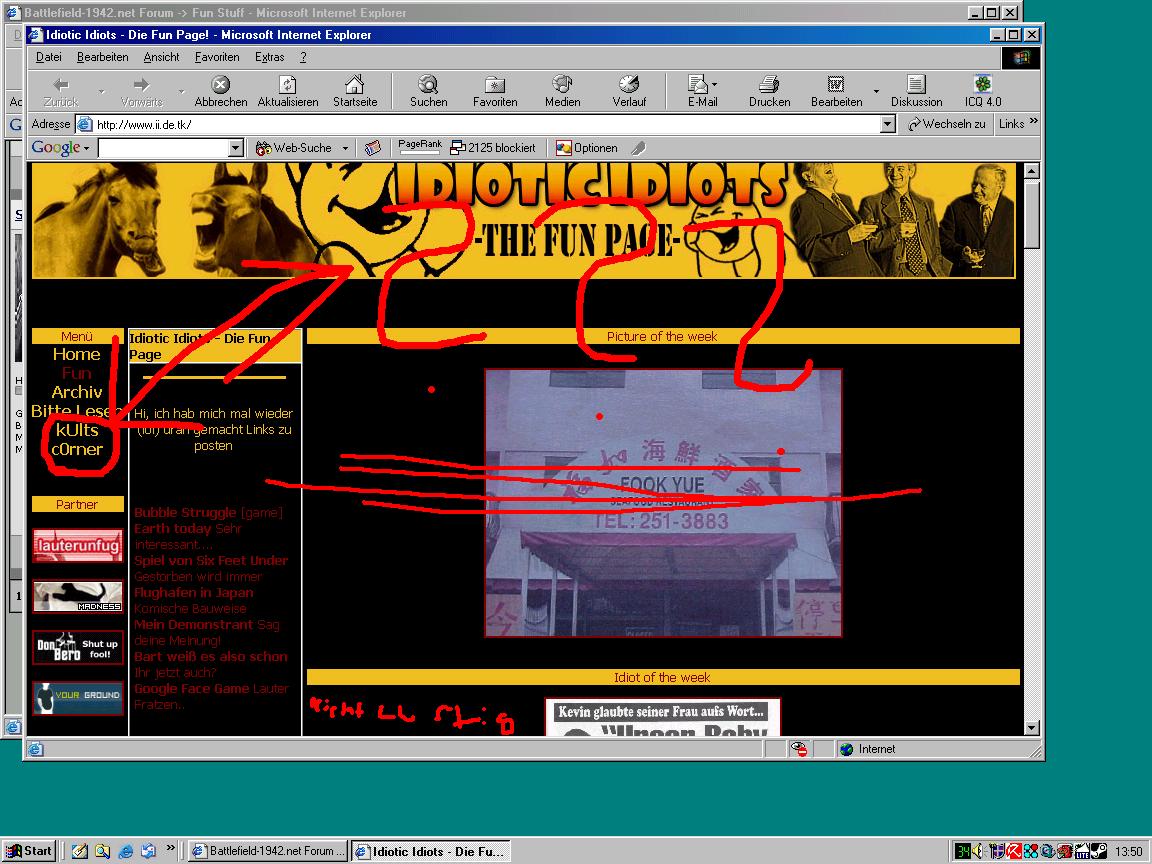Click the Google toolbar news icon
1152x864 pixels.
coord(373,148)
